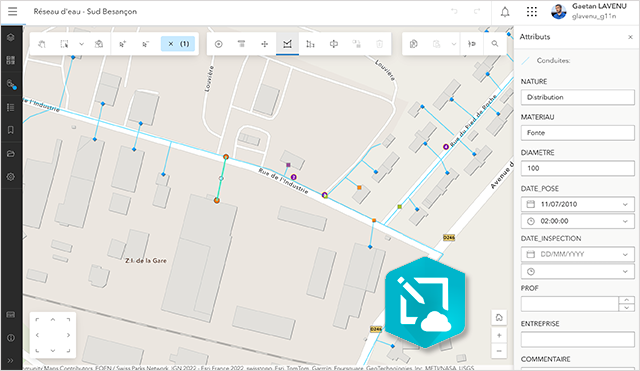Viewport: 640px width, 371px height.
Task: Click the delete trash icon in toolbar
Action: pyautogui.click(x=380, y=44)
